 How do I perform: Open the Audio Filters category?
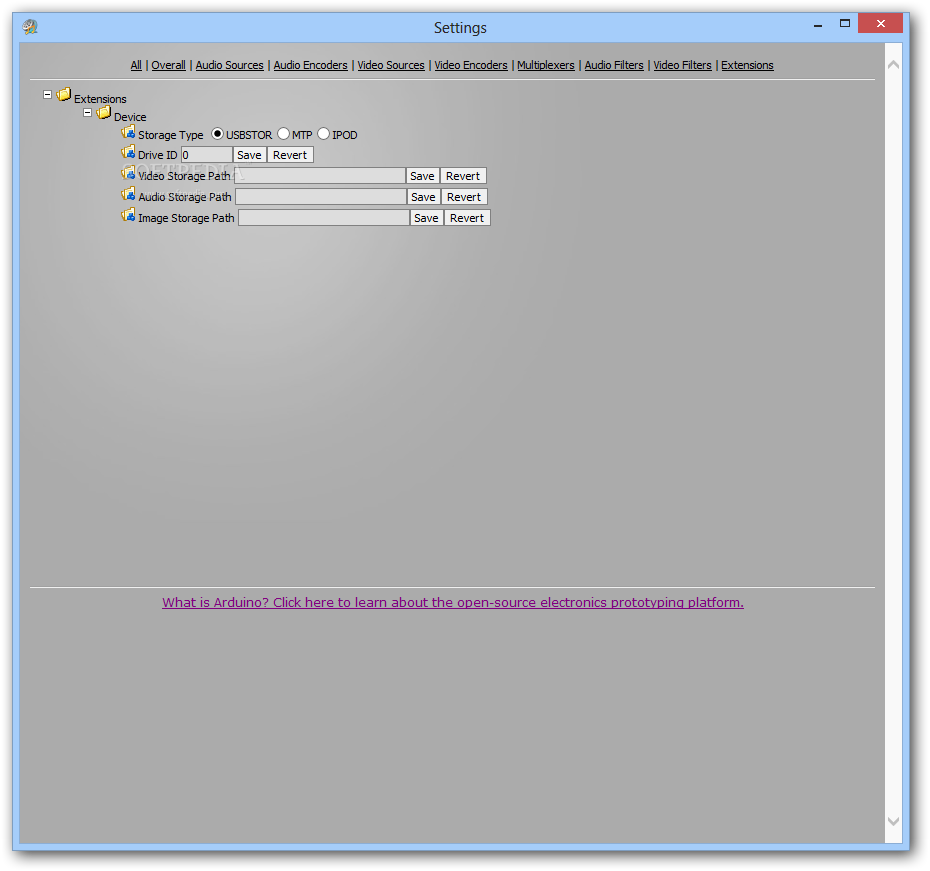[614, 65]
